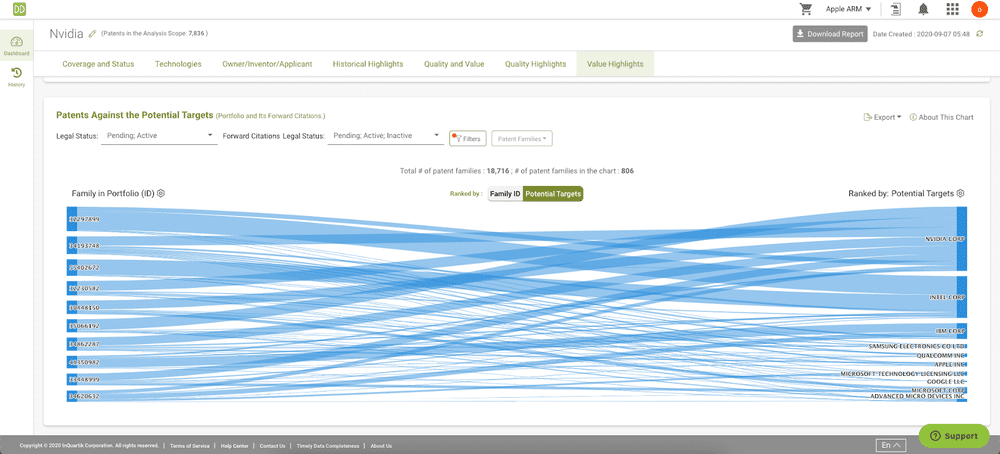Open the En language selector

click(x=891, y=445)
